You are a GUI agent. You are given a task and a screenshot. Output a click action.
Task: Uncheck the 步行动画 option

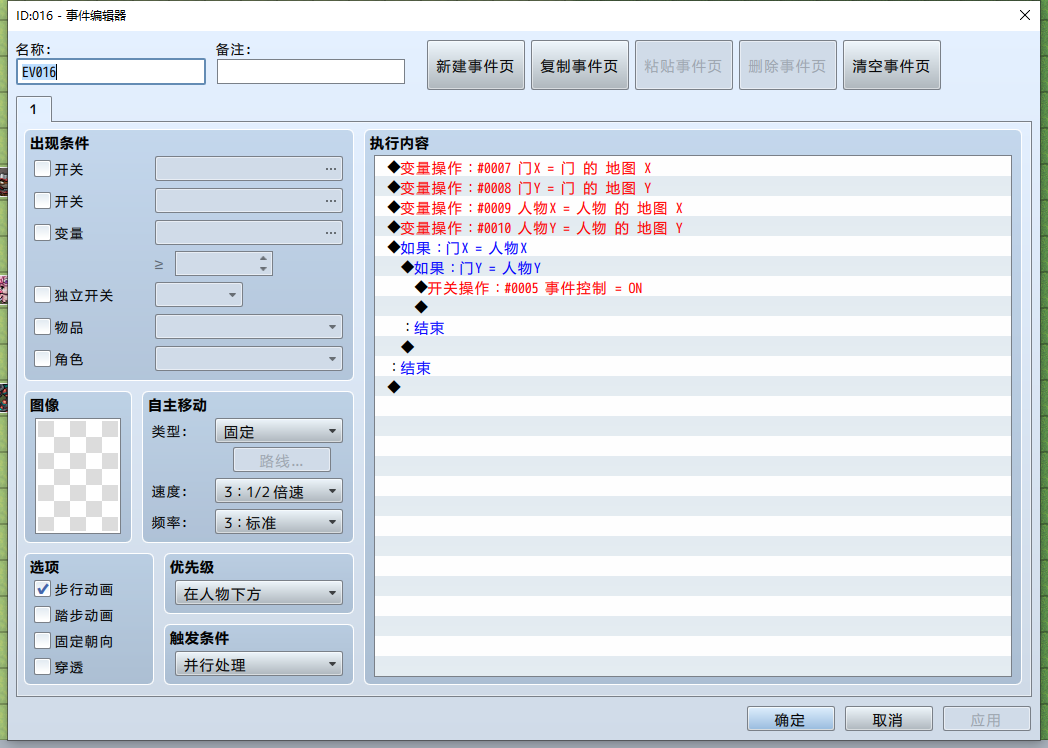pyautogui.click(x=42, y=589)
